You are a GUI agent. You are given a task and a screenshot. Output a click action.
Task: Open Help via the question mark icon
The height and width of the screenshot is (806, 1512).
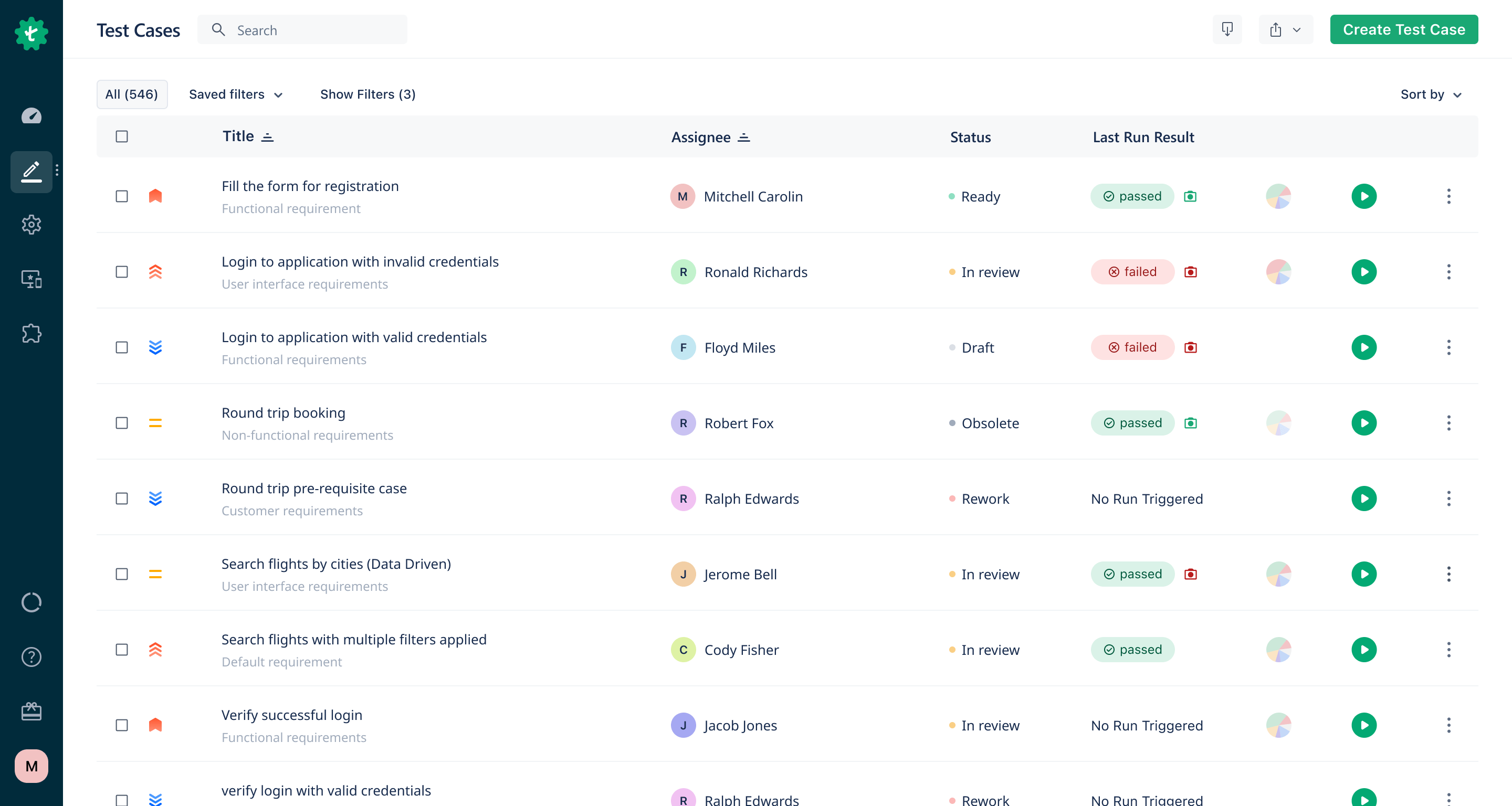31,657
